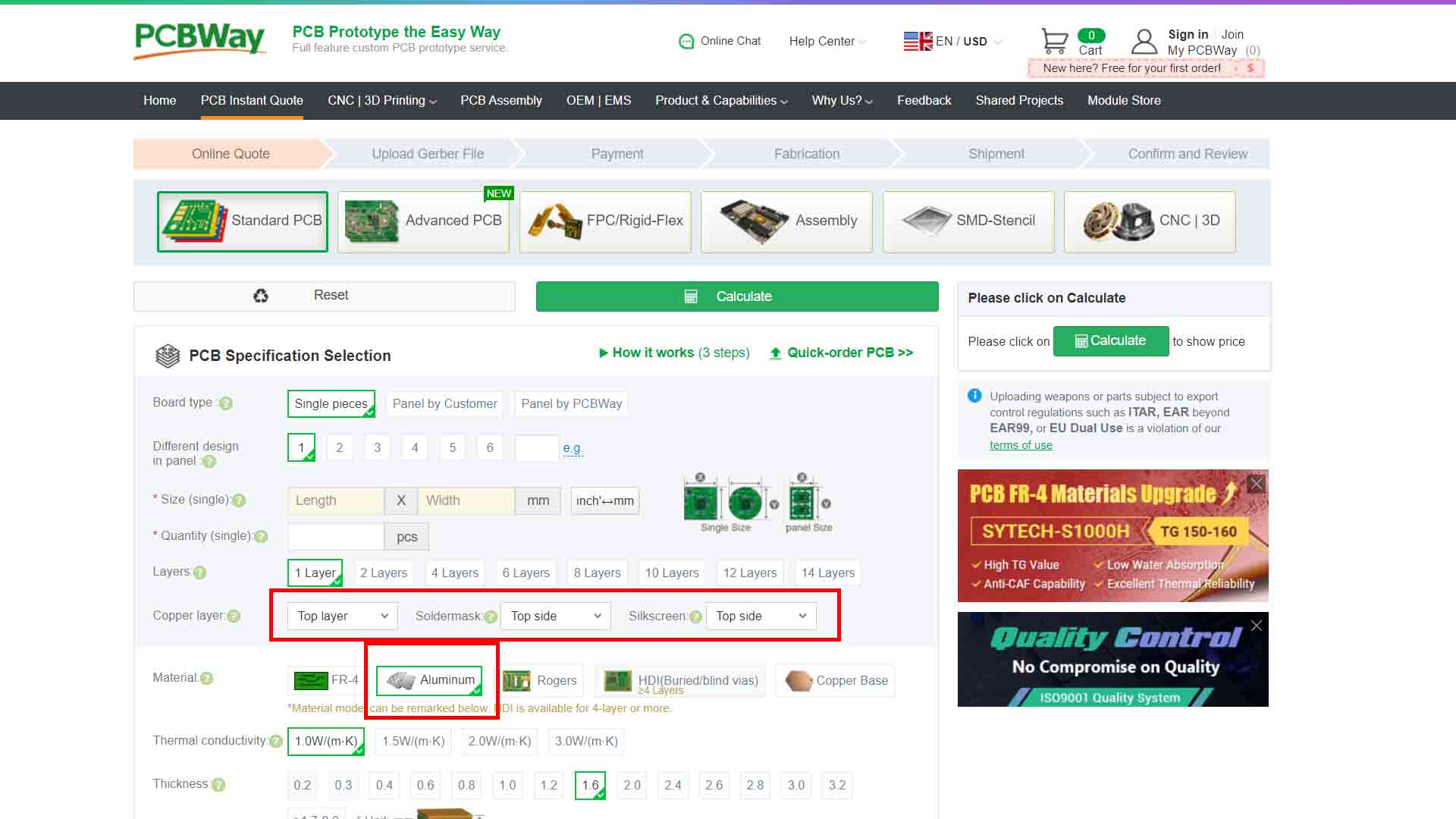Select Single pieces board type
Screen dimensions: 1456x819
(x=331, y=403)
